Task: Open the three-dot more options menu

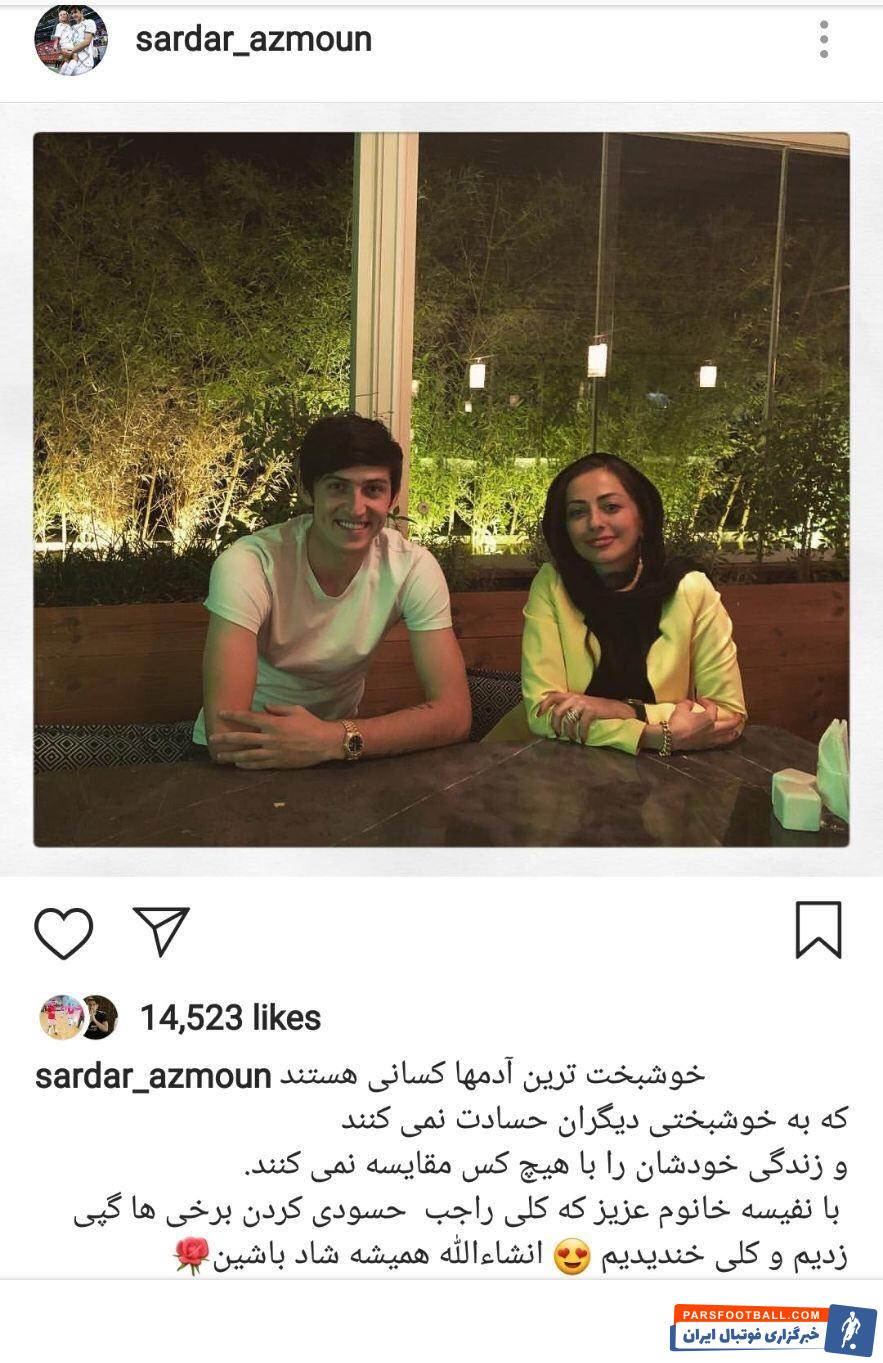Action: pyautogui.click(x=824, y=40)
